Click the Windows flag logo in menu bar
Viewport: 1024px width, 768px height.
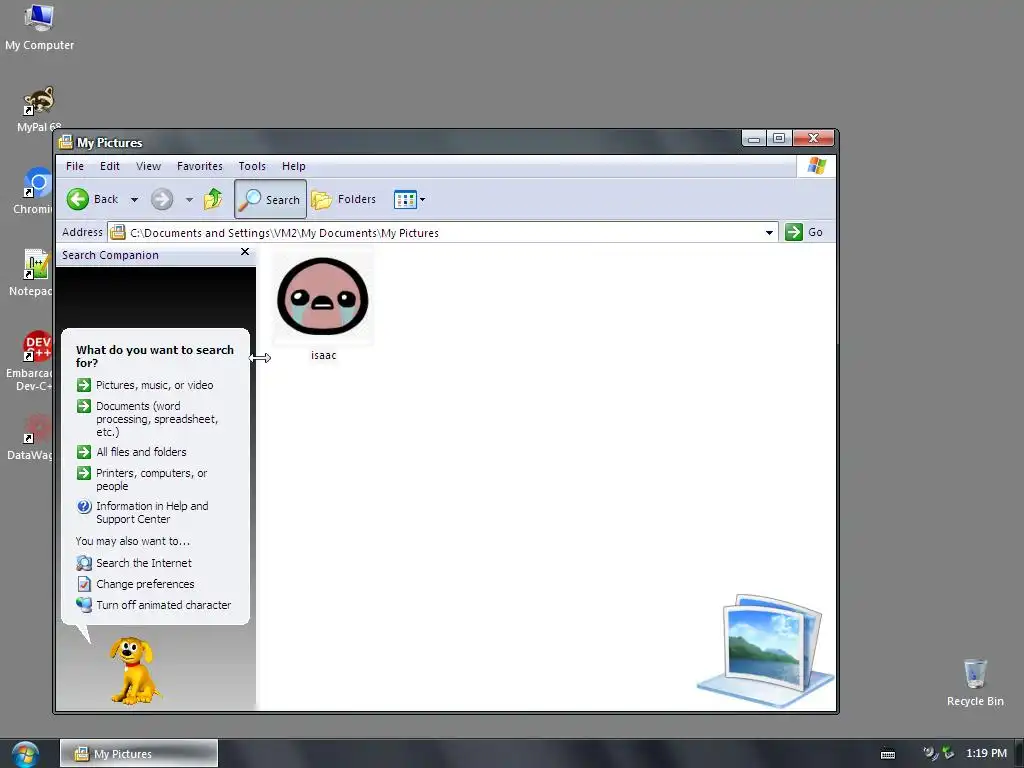click(816, 165)
